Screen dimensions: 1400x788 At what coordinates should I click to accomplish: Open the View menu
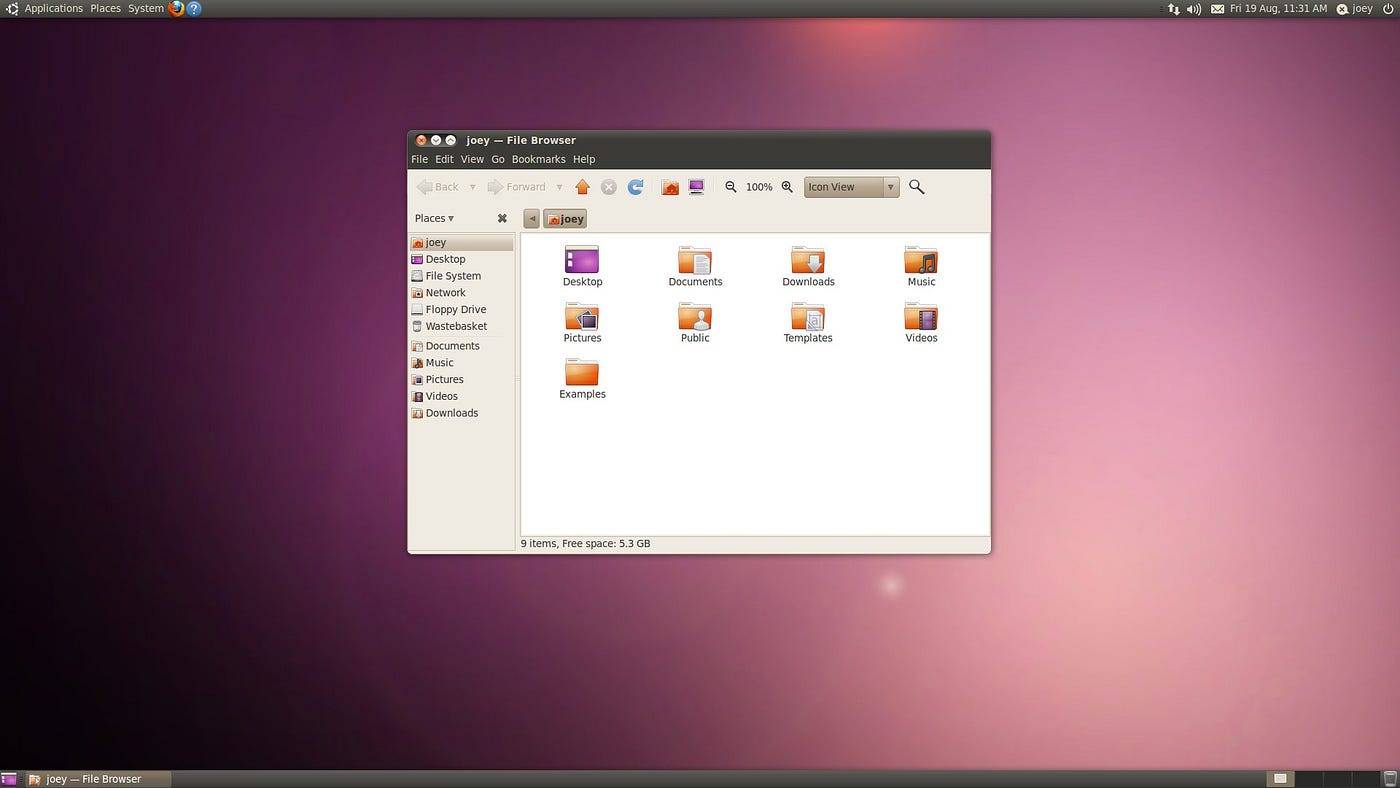[x=472, y=159]
